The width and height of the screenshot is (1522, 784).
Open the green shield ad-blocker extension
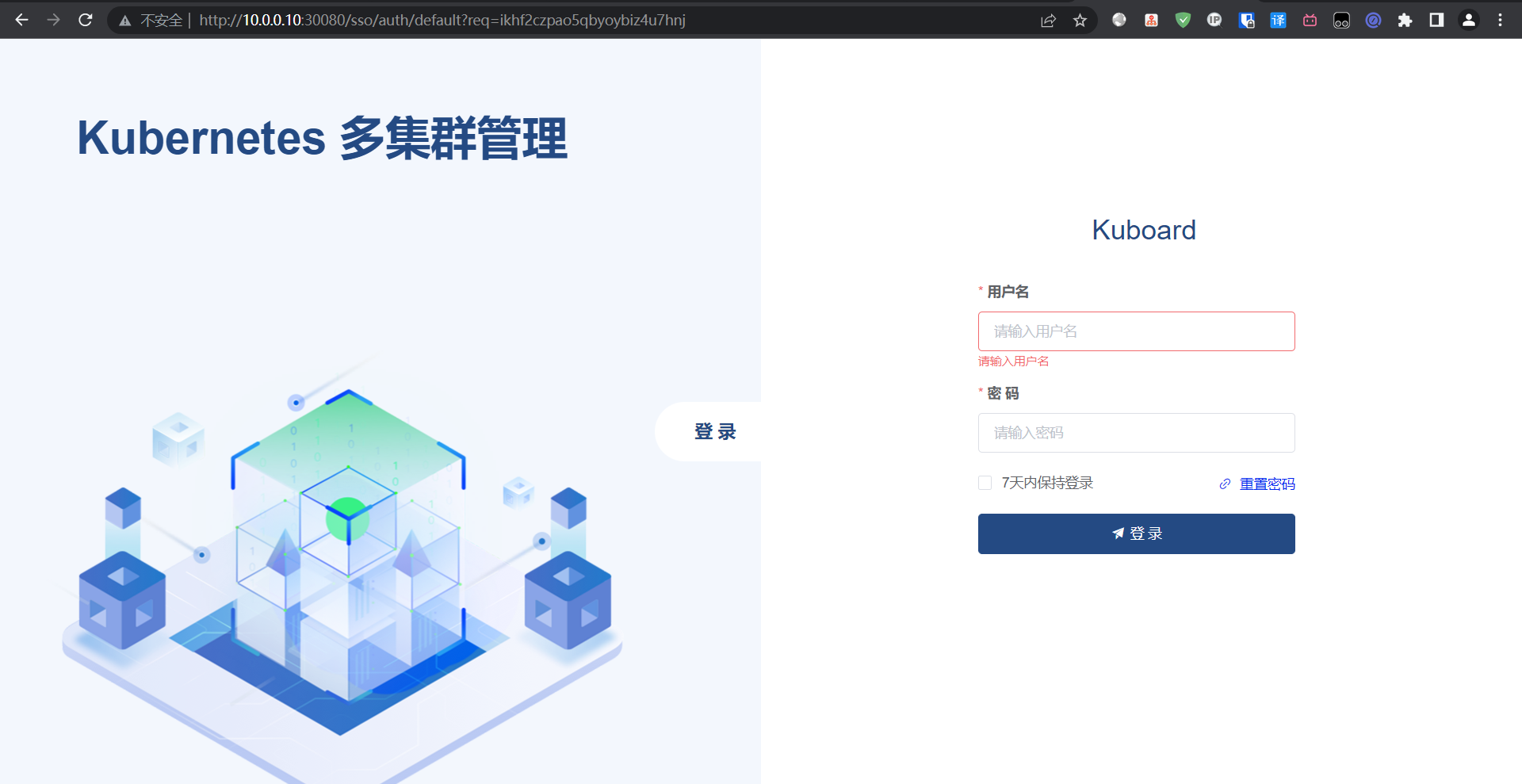click(1183, 20)
